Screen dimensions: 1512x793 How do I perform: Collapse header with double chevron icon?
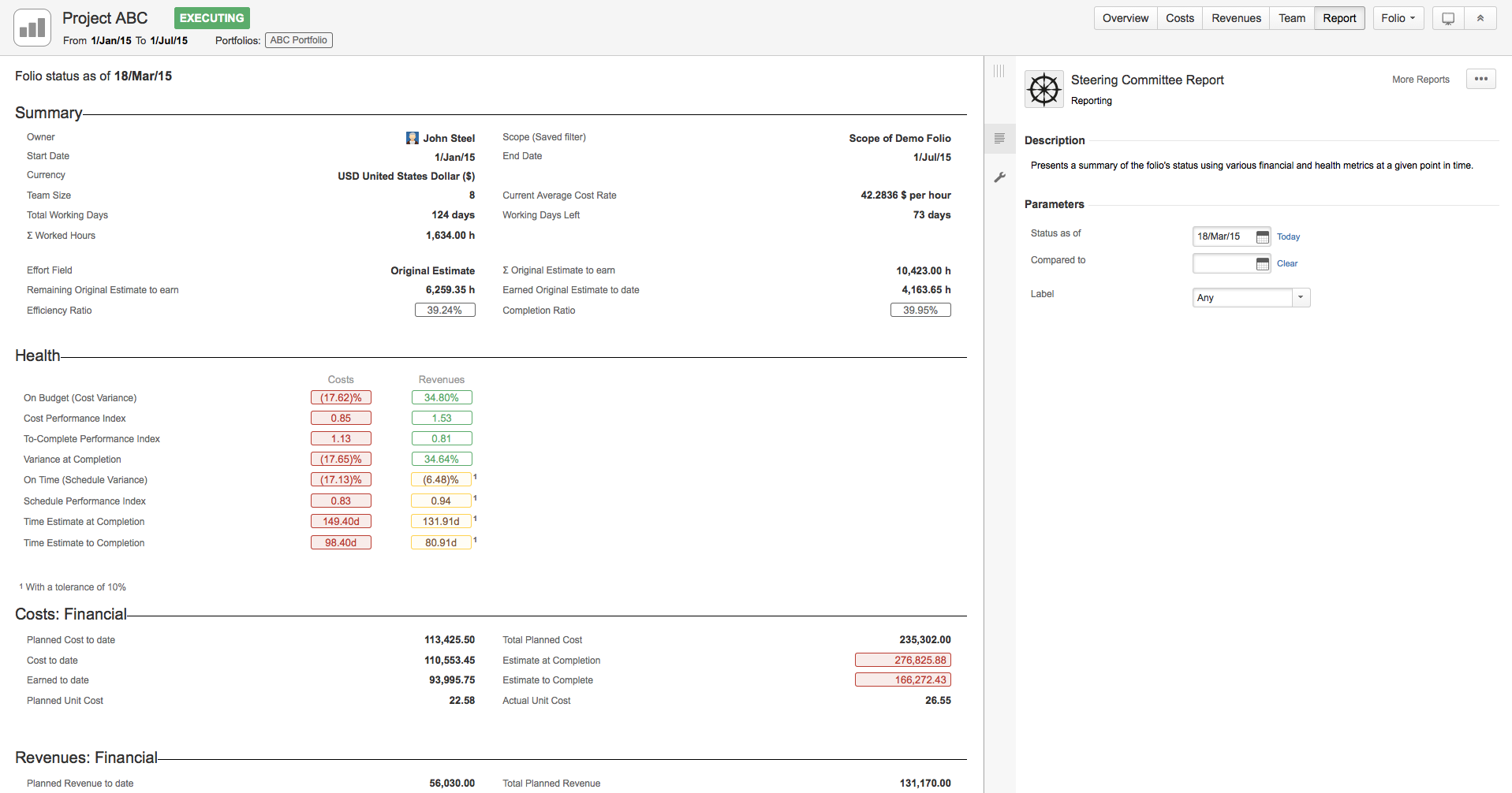[1480, 18]
